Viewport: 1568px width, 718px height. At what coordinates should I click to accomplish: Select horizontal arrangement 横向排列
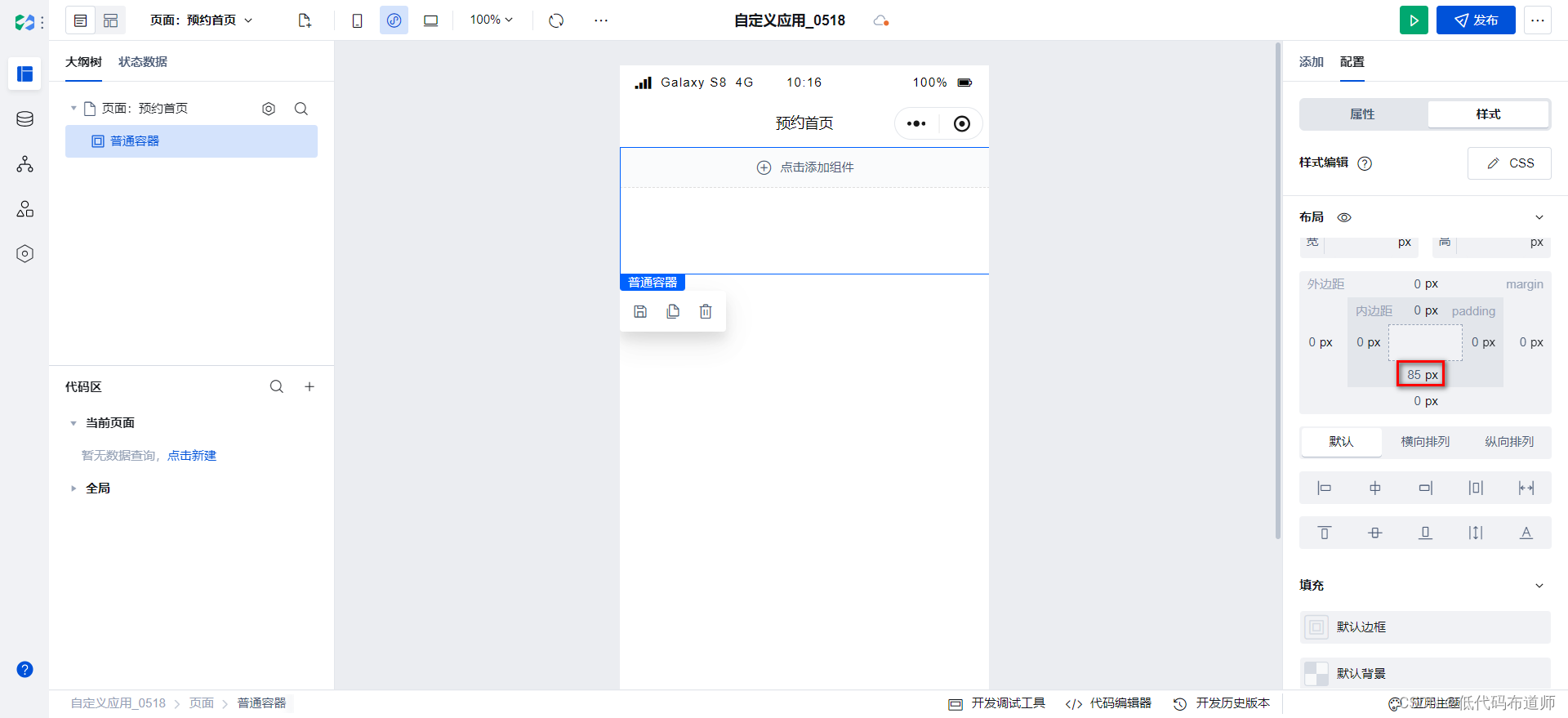point(1425,442)
